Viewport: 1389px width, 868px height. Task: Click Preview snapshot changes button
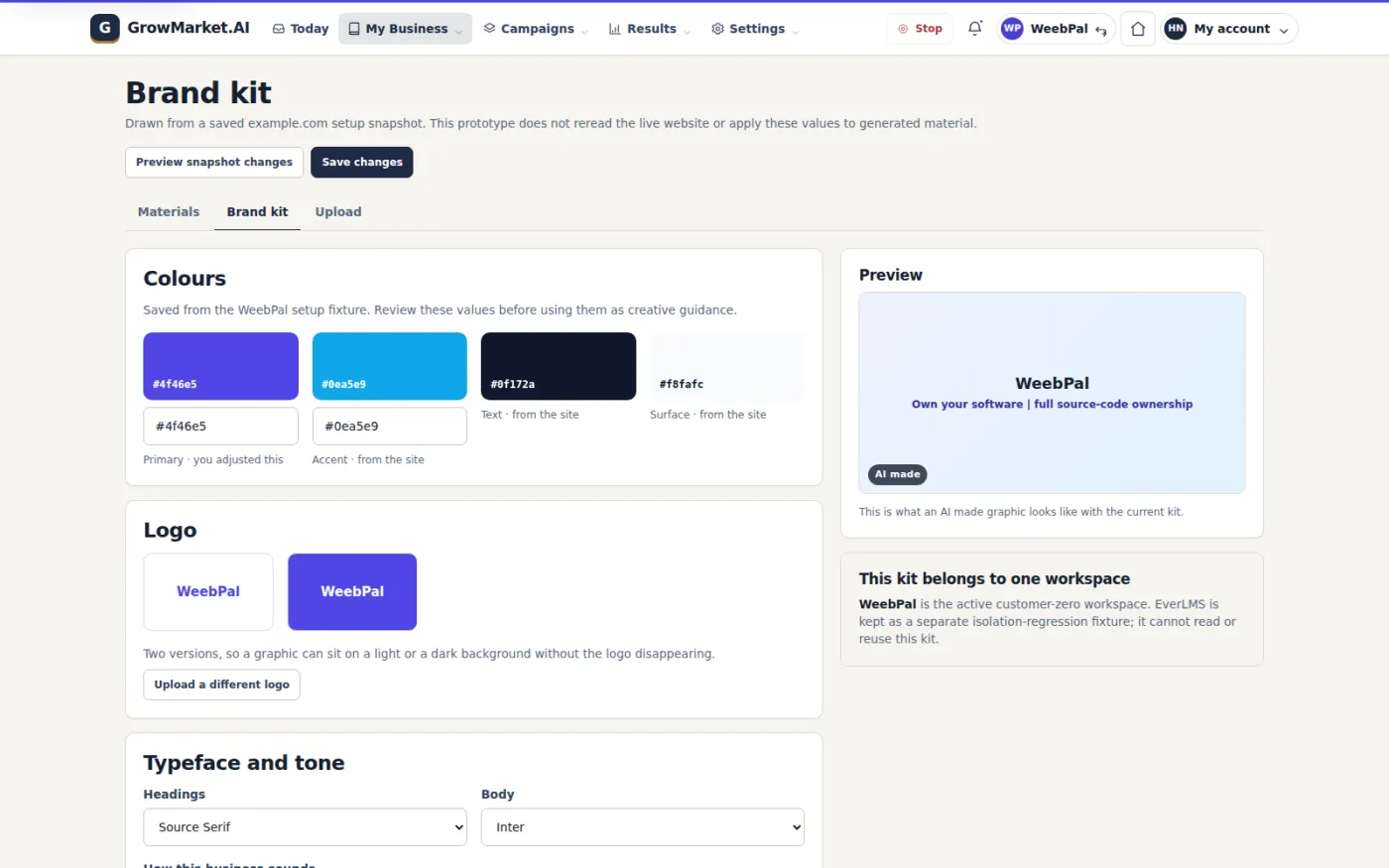click(214, 162)
